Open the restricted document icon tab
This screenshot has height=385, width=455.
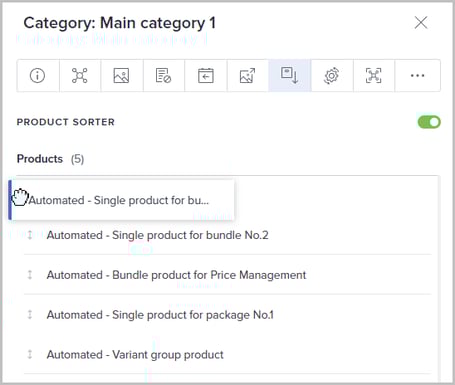click(x=164, y=76)
